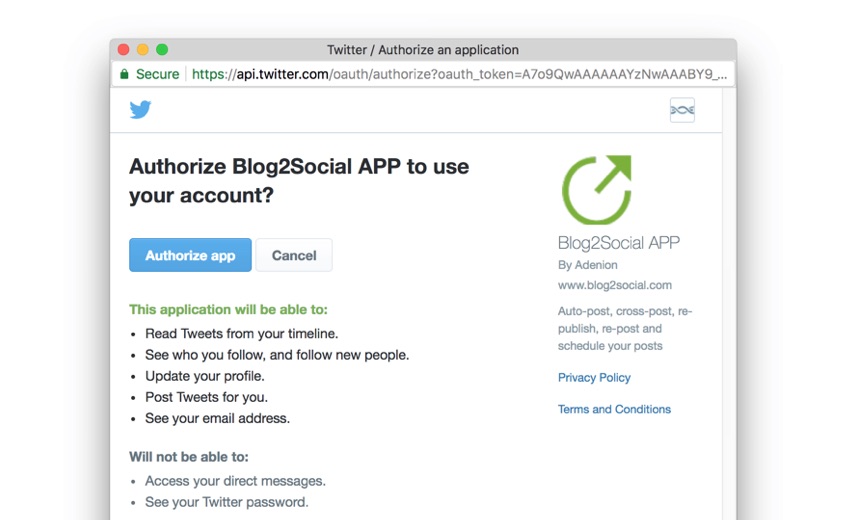Click the account avatar icon at top right
This screenshot has width=850, height=520.
pos(682,110)
